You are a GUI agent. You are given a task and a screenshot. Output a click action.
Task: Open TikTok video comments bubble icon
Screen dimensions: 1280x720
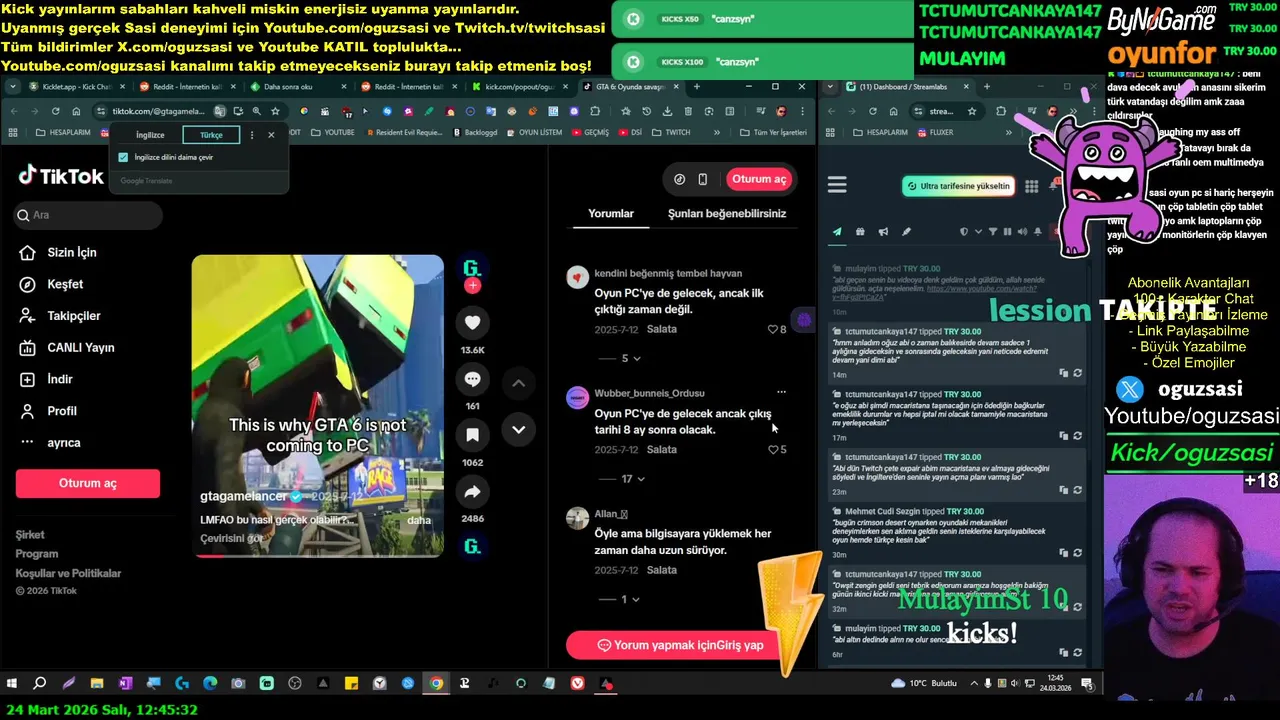coord(472,379)
